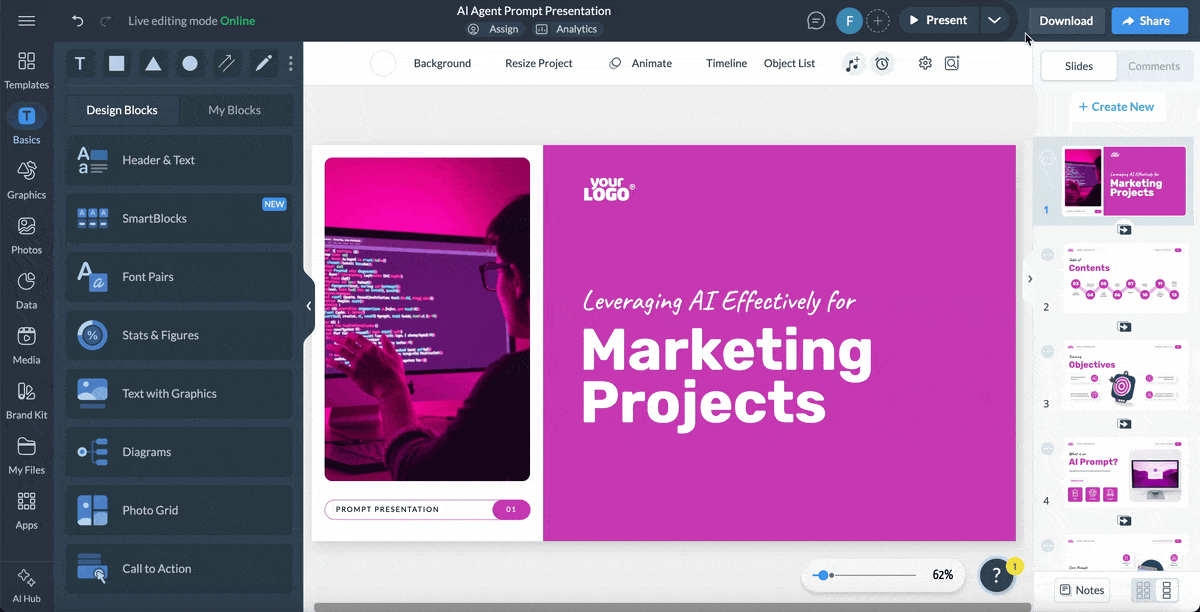This screenshot has width=1200, height=612.
Task: Open Stats & Figures design block
Action: click(180, 335)
